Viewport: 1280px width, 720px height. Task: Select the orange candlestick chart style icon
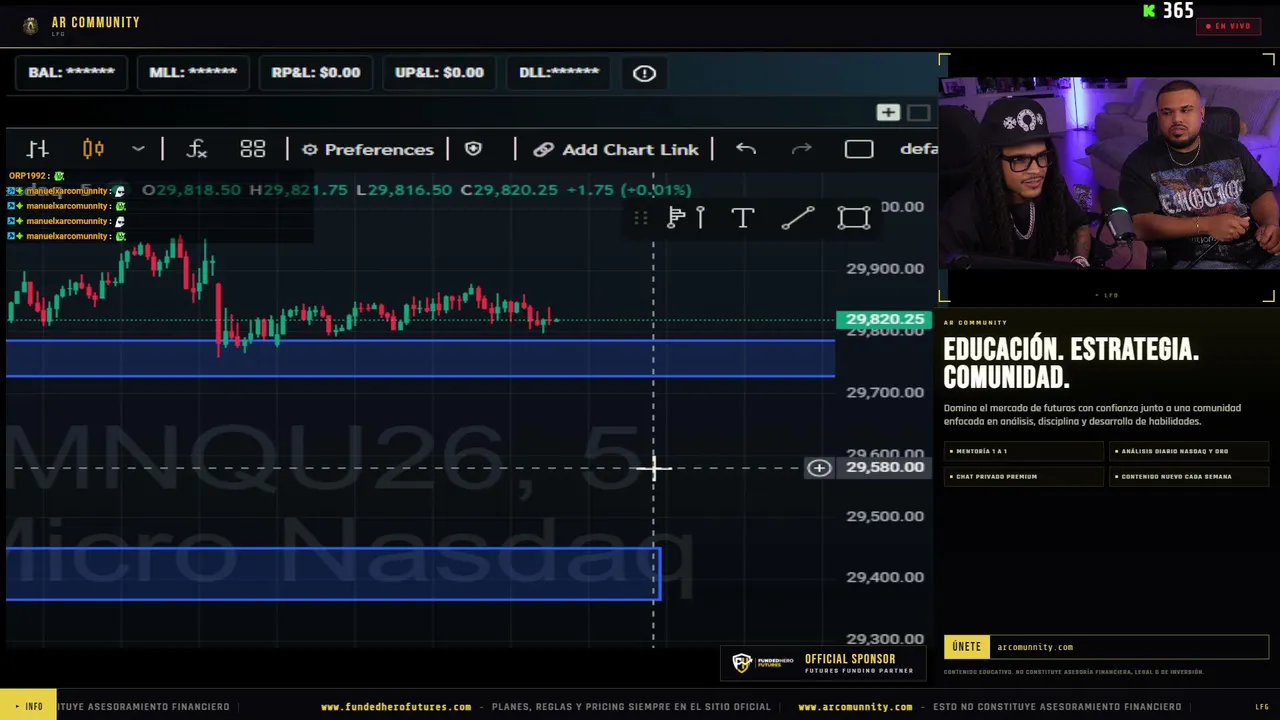point(93,149)
